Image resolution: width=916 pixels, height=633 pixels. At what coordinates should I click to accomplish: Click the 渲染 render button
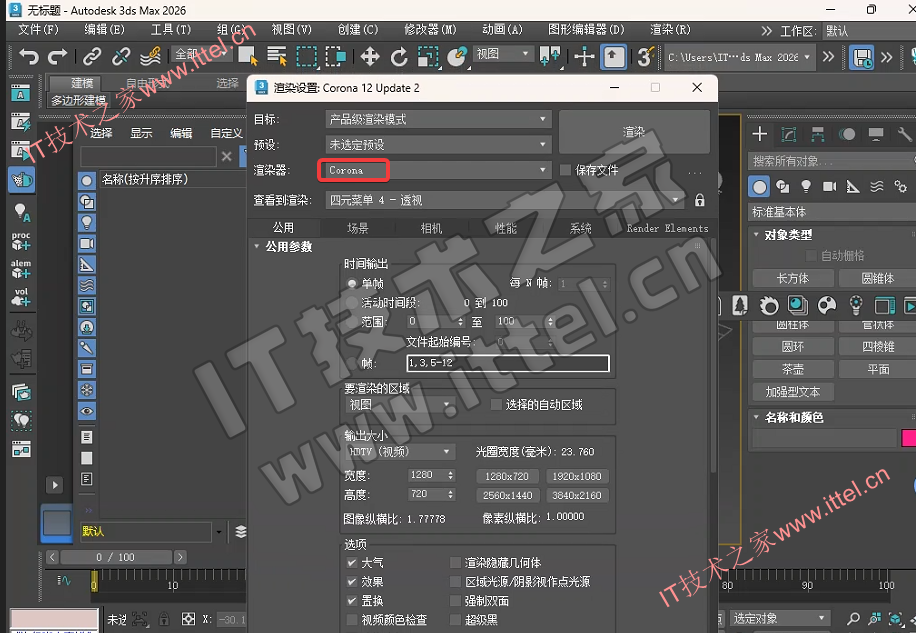[x=634, y=132]
